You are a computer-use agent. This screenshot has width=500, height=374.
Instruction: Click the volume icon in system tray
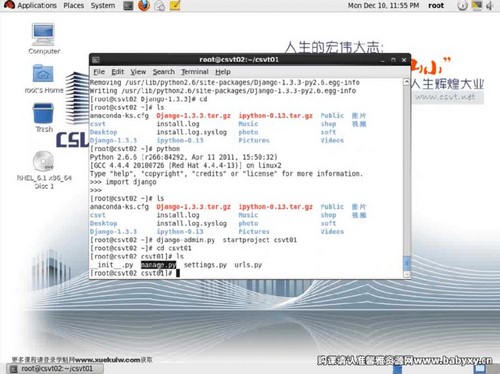pyautogui.click(x=490, y=6)
